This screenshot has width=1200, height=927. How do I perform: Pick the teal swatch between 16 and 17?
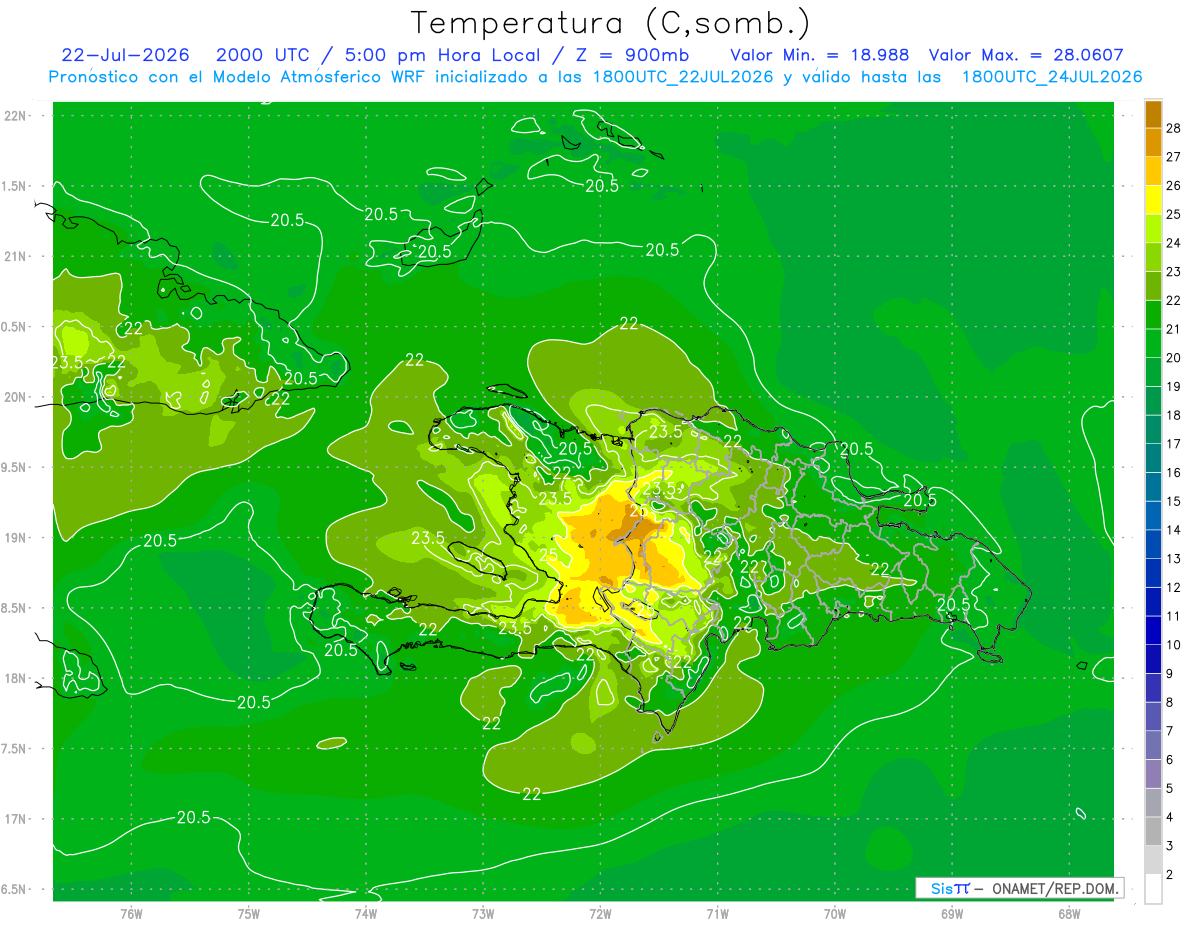pyautogui.click(x=1153, y=459)
